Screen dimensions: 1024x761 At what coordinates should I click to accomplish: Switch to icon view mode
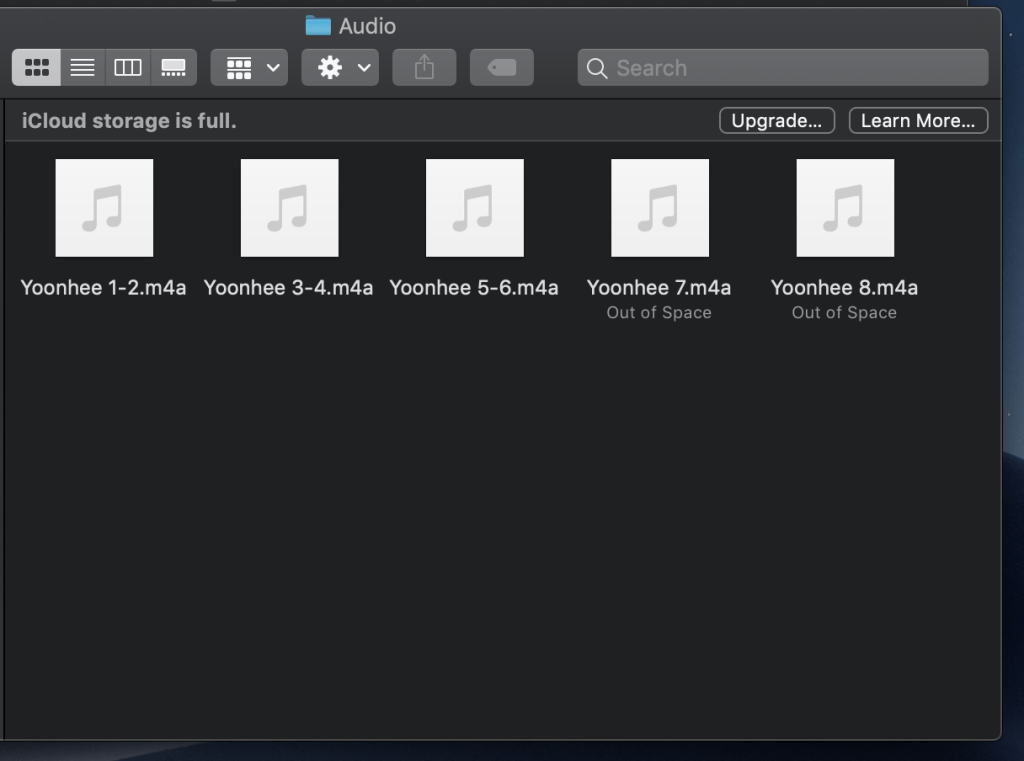pos(37,68)
